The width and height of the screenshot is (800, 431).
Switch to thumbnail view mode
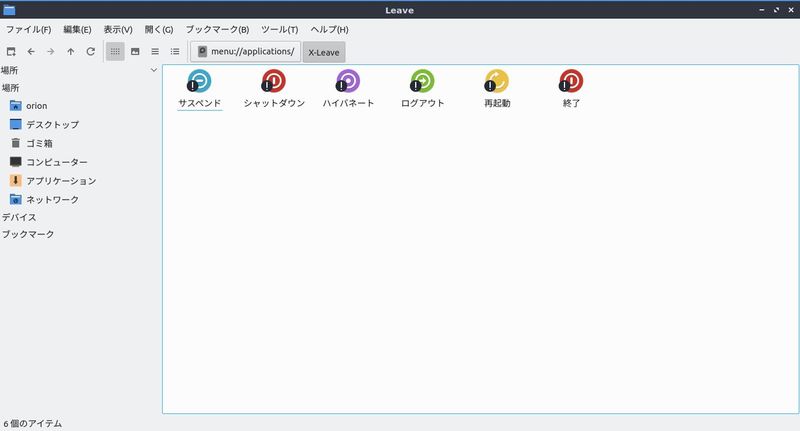[135, 51]
